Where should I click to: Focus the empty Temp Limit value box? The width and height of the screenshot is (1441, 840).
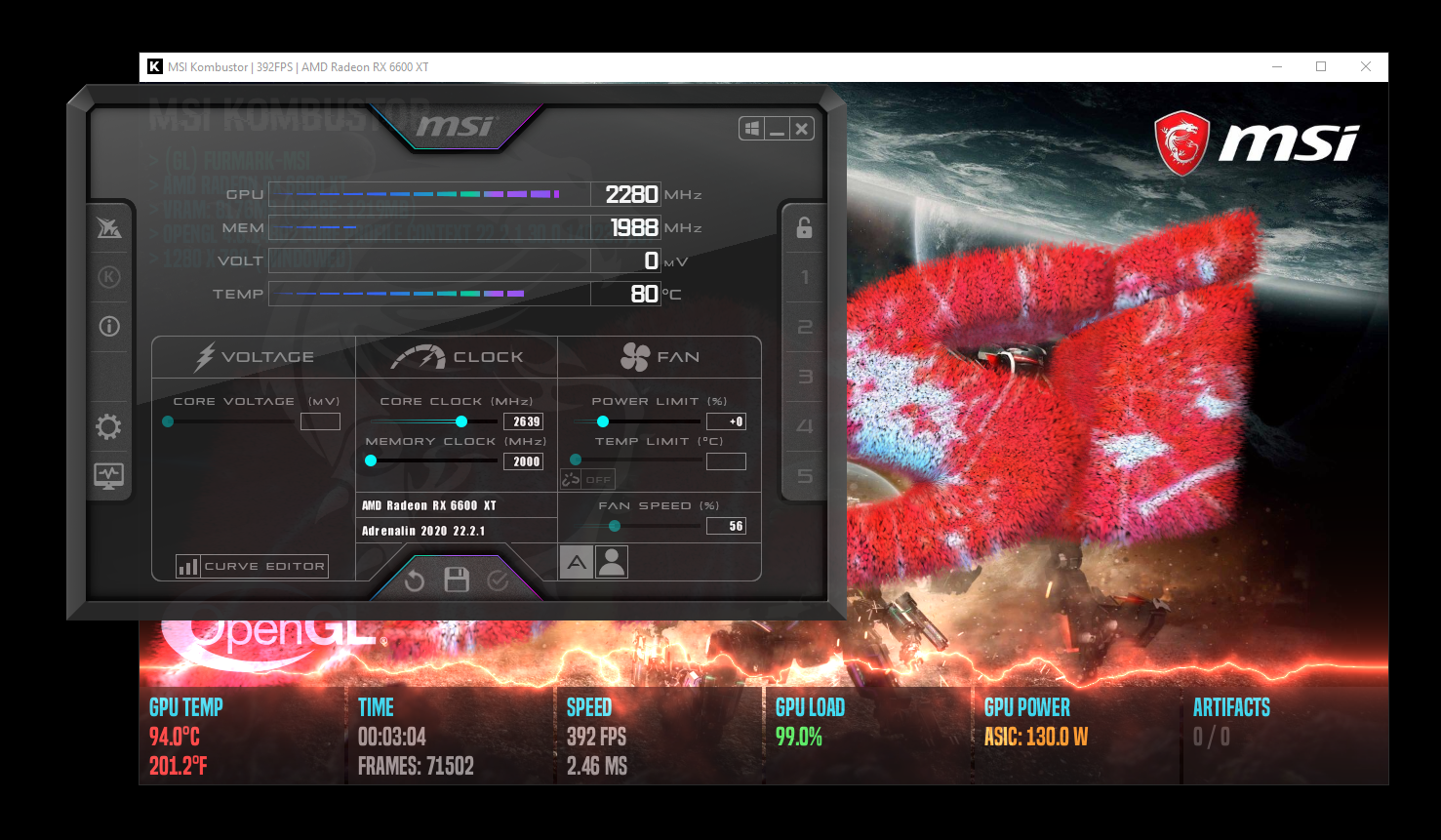tap(726, 461)
